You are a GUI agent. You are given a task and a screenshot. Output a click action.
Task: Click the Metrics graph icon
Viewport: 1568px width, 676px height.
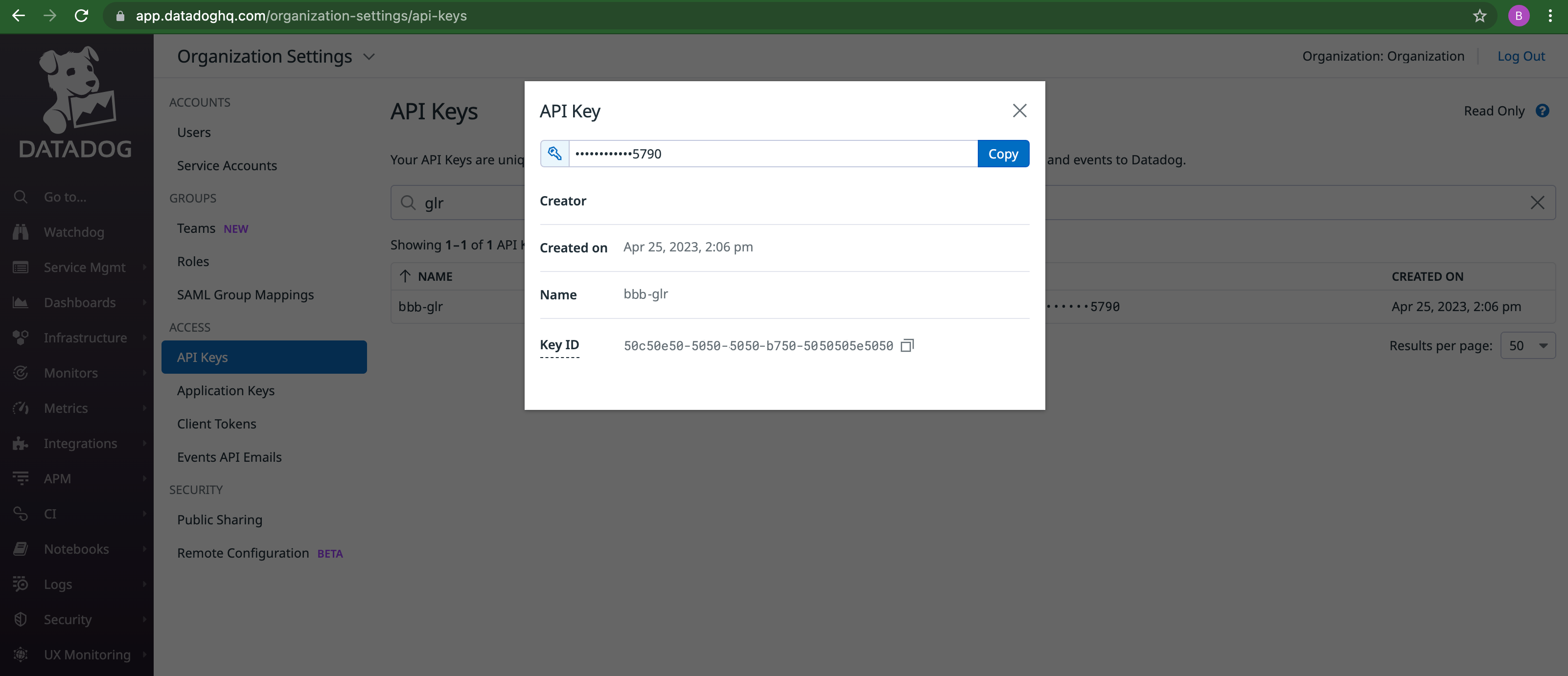point(20,407)
